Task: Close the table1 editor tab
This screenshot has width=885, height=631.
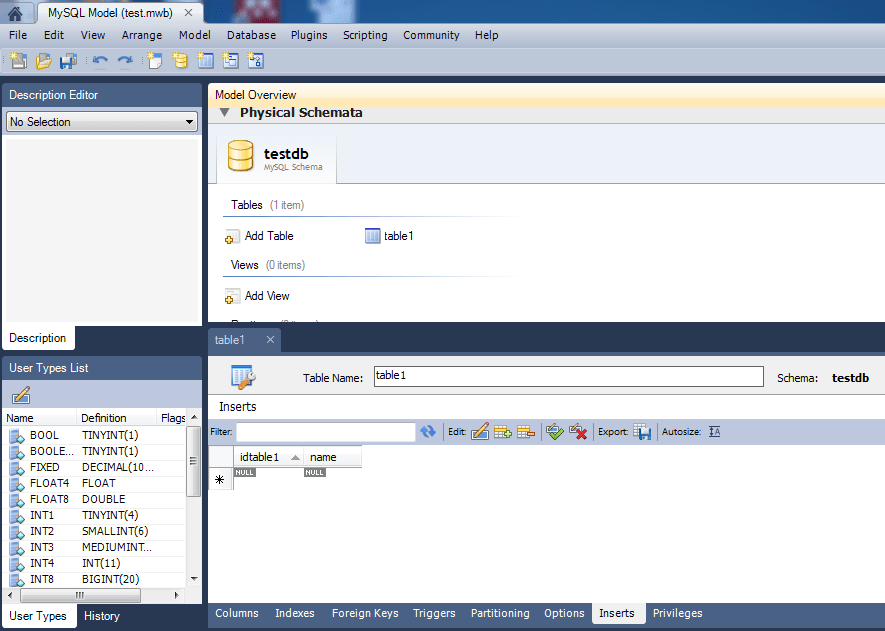Action: (x=270, y=340)
